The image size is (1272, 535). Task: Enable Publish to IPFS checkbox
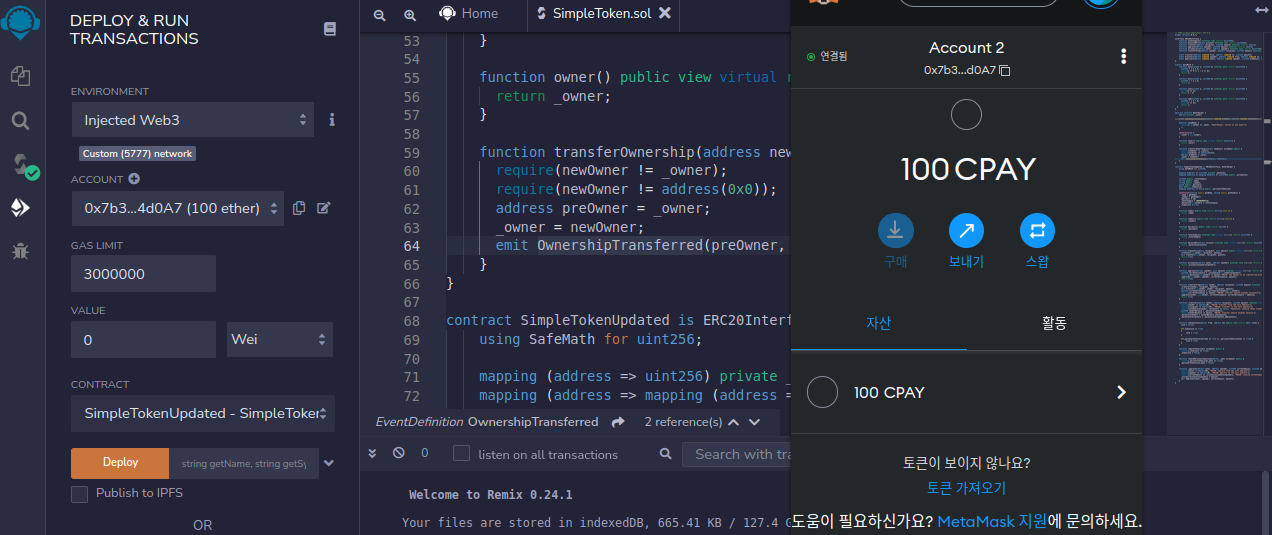pyautogui.click(x=79, y=494)
